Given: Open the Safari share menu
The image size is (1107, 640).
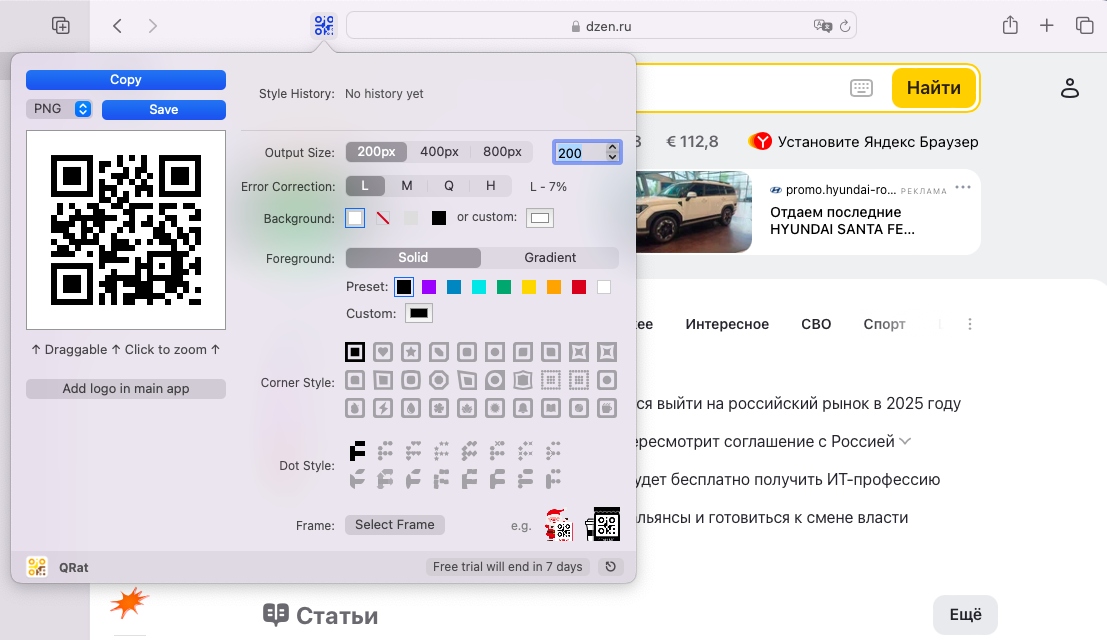Looking at the screenshot, I should coord(1010,25).
